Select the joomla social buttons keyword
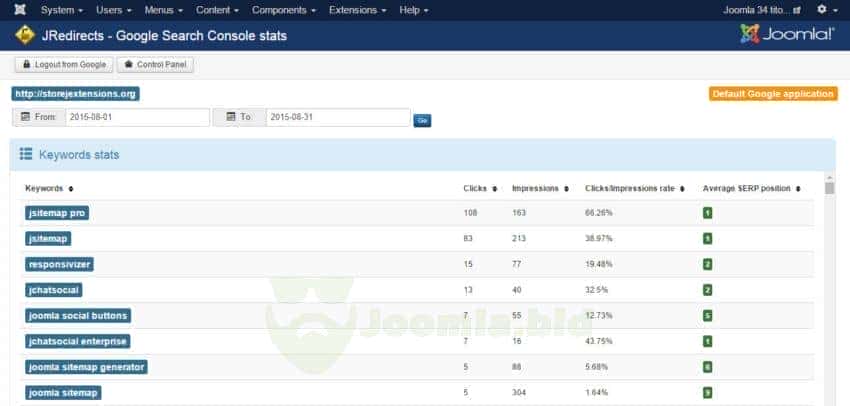The height and width of the screenshot is (406, 850). [x=78, y=315]
